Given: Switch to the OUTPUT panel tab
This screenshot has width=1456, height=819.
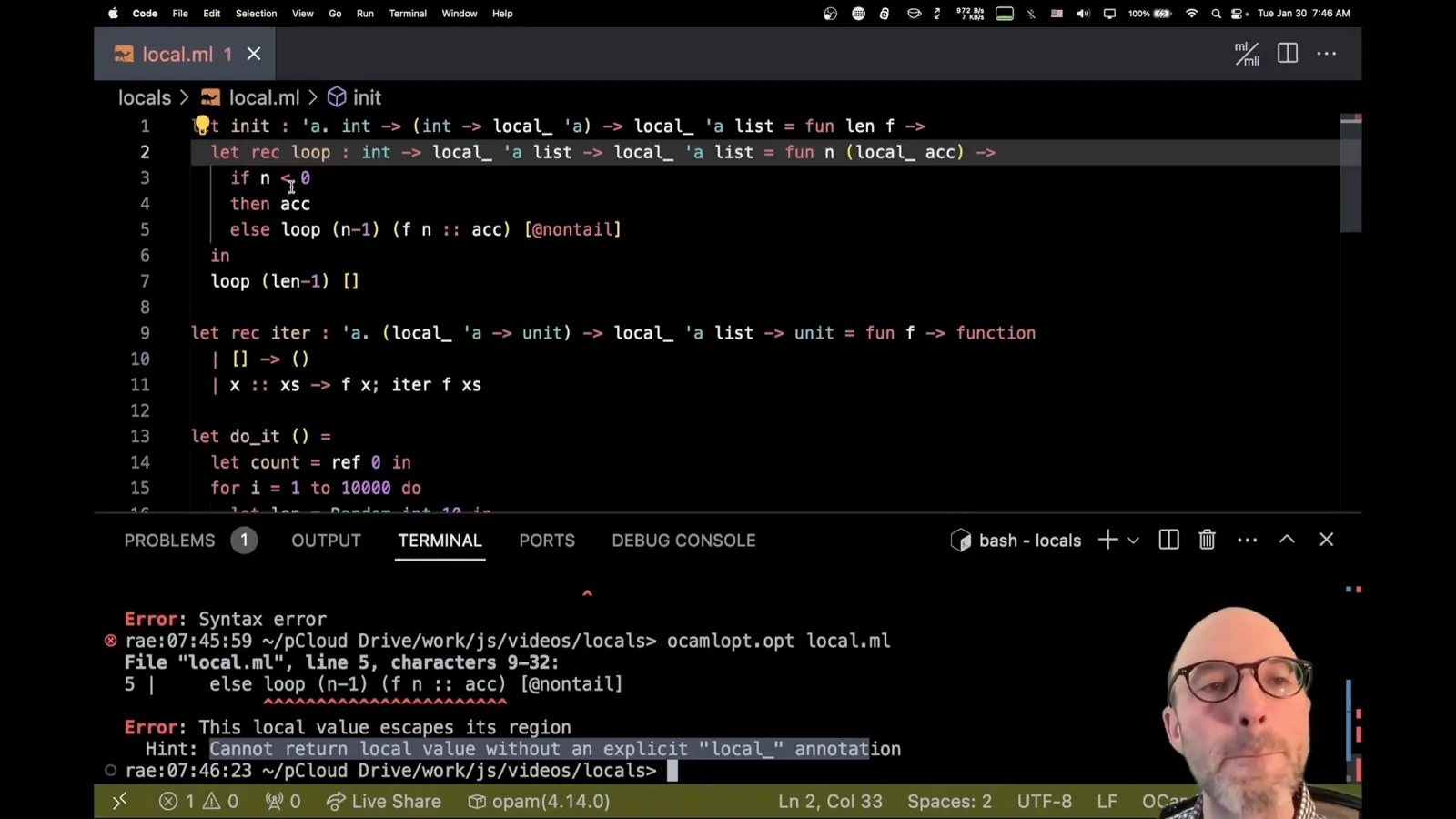Looking at the screenshot, I should coord(326,541).
